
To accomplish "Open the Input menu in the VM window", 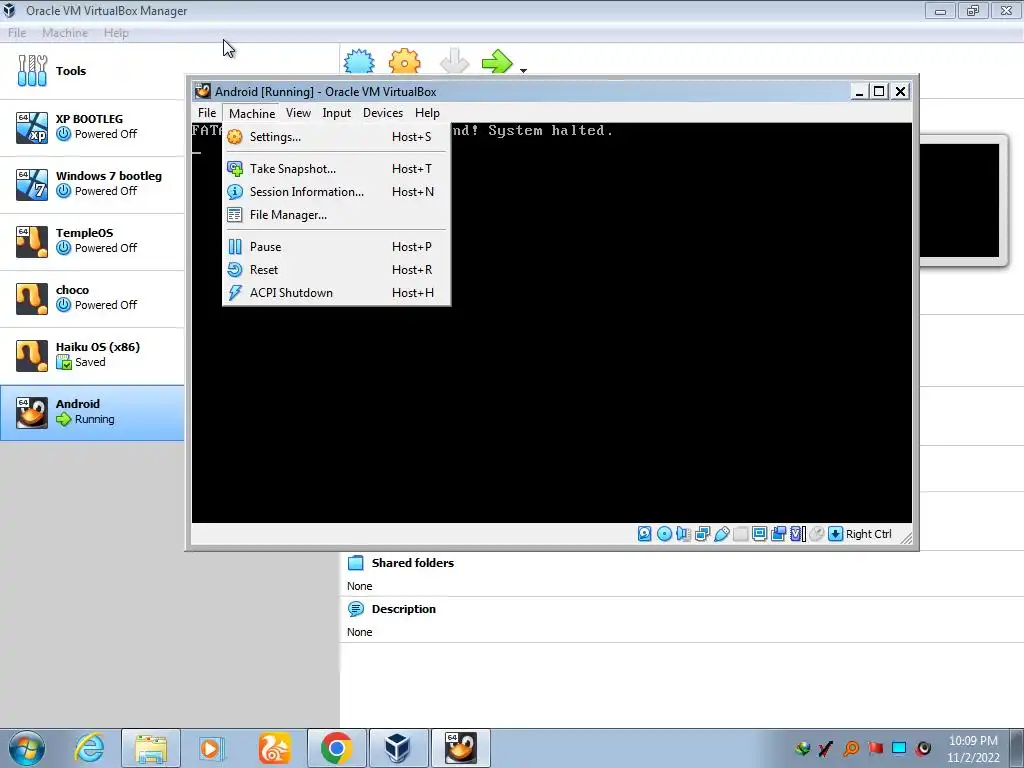I will tap(336, 113).
